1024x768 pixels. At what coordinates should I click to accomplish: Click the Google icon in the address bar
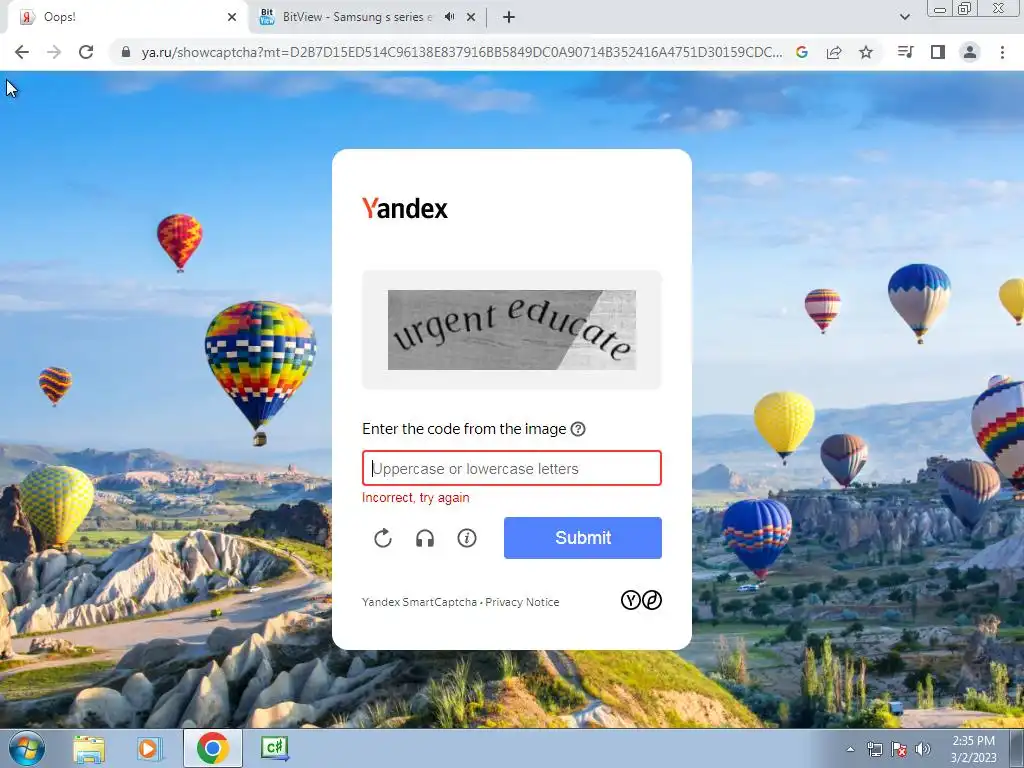(802, 52)
